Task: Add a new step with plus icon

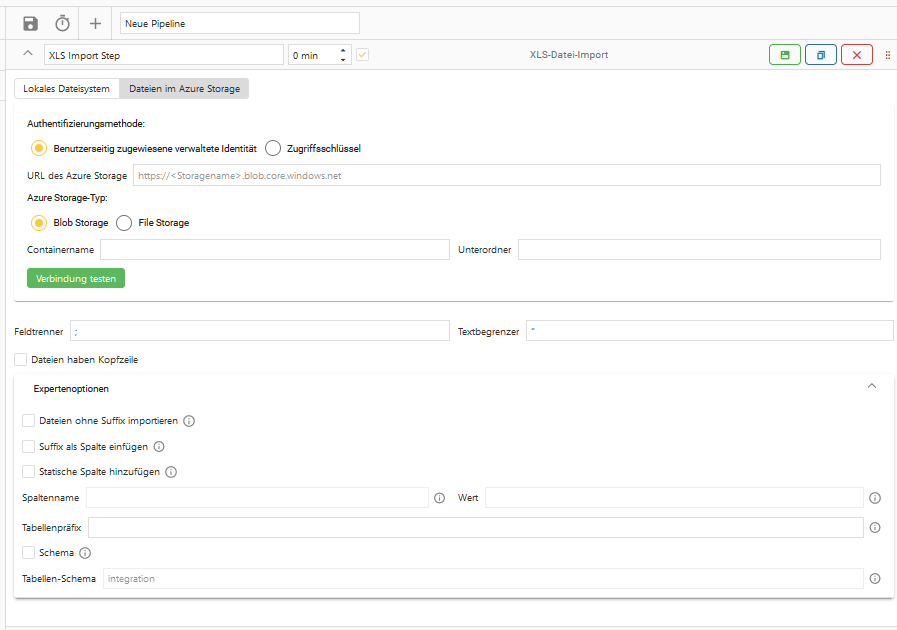Action: (95, 23)
